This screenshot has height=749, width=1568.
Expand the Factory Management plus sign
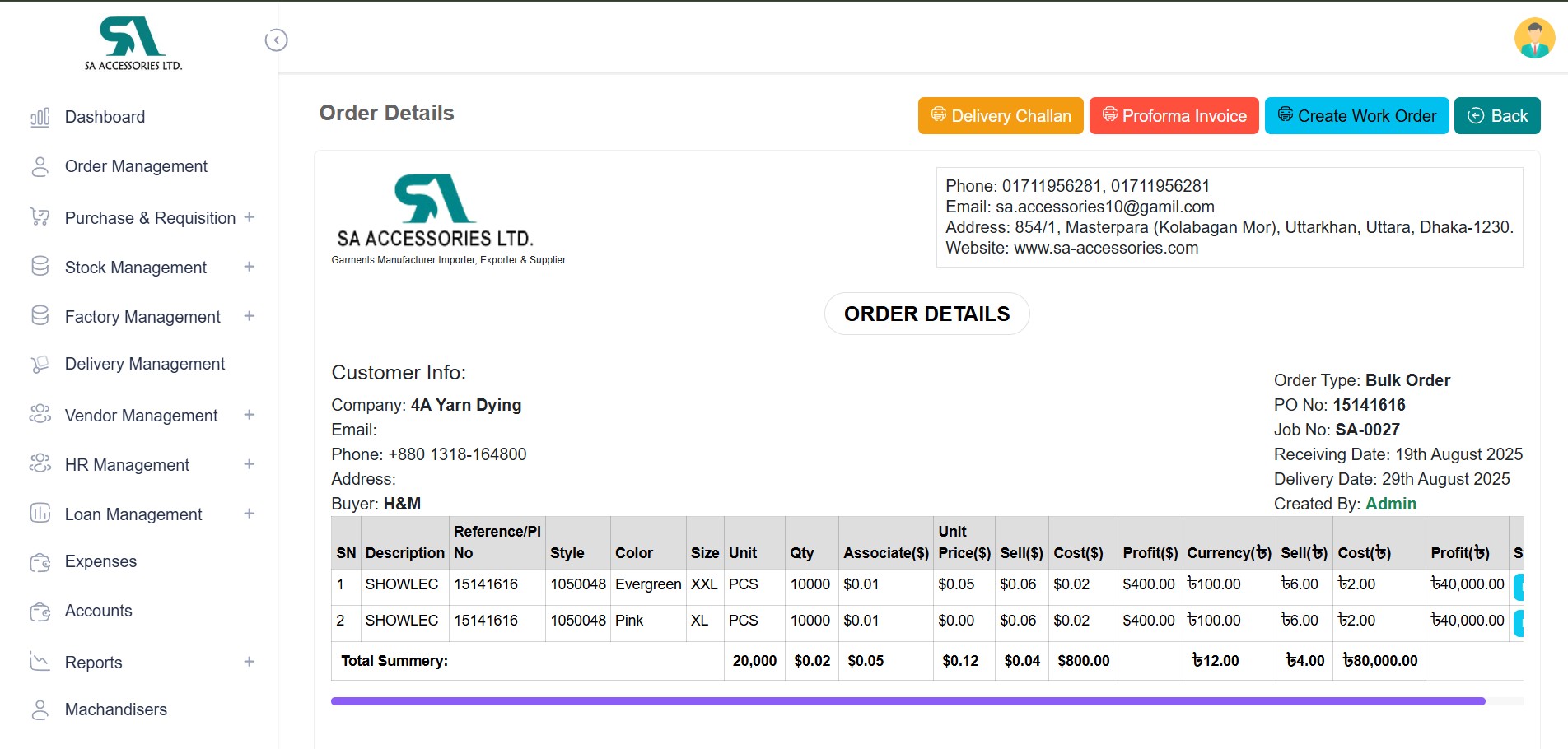(x=250, y=316)
